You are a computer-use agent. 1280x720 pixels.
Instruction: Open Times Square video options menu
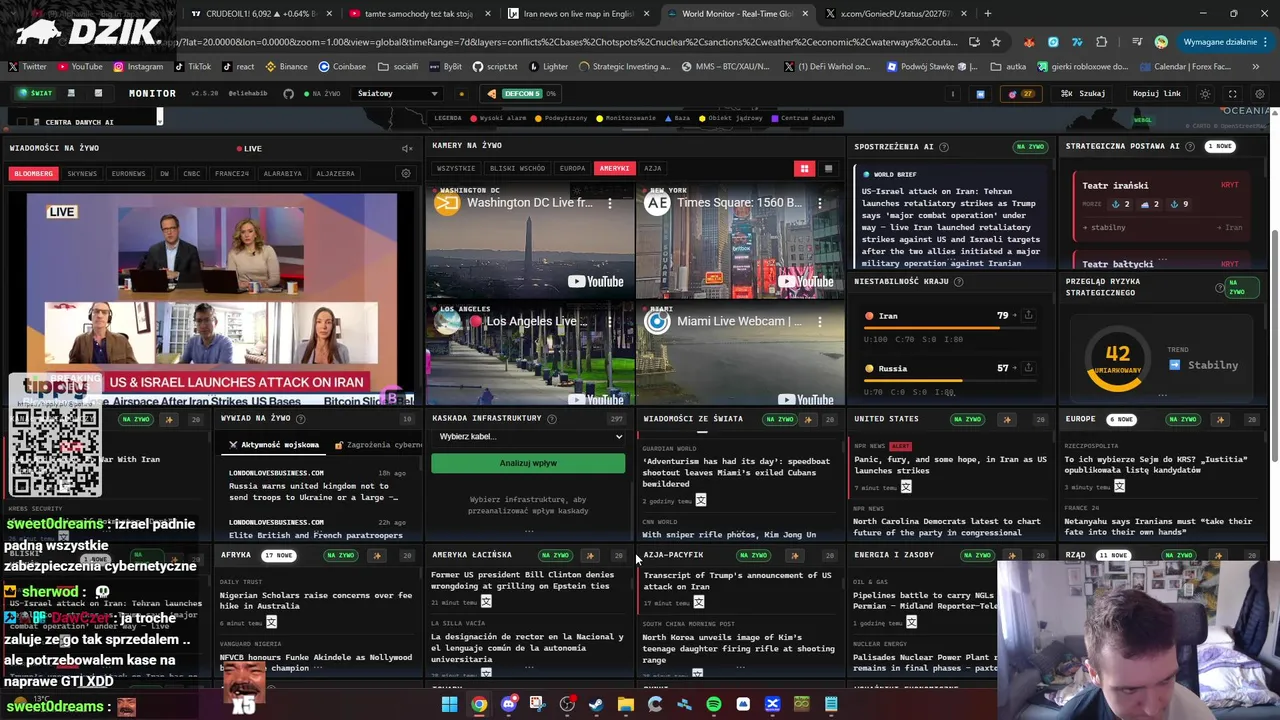[820, 203]
